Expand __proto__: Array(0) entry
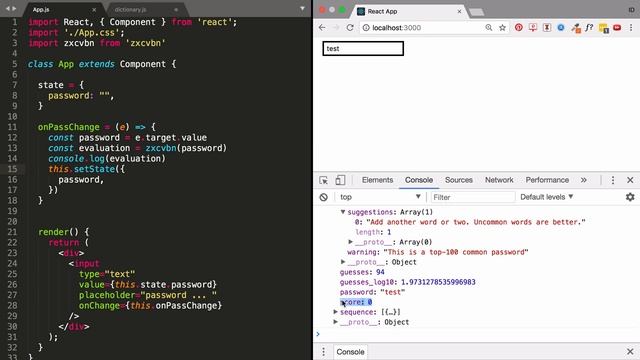The image size is (640, 360). tap(350, 242)
